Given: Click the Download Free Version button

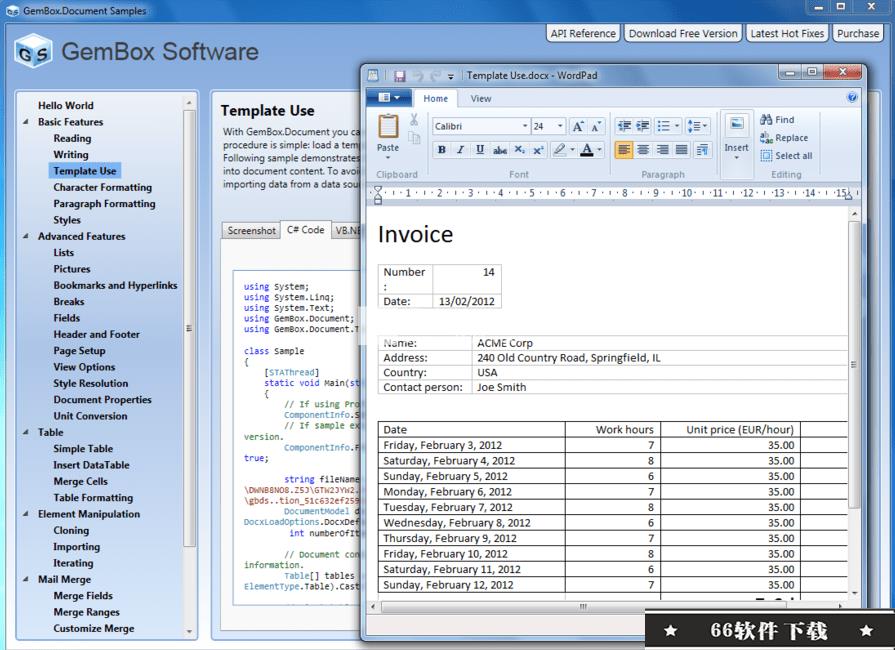Looking at the screenshot, I should pyautogui.click(x=683, y=33).
